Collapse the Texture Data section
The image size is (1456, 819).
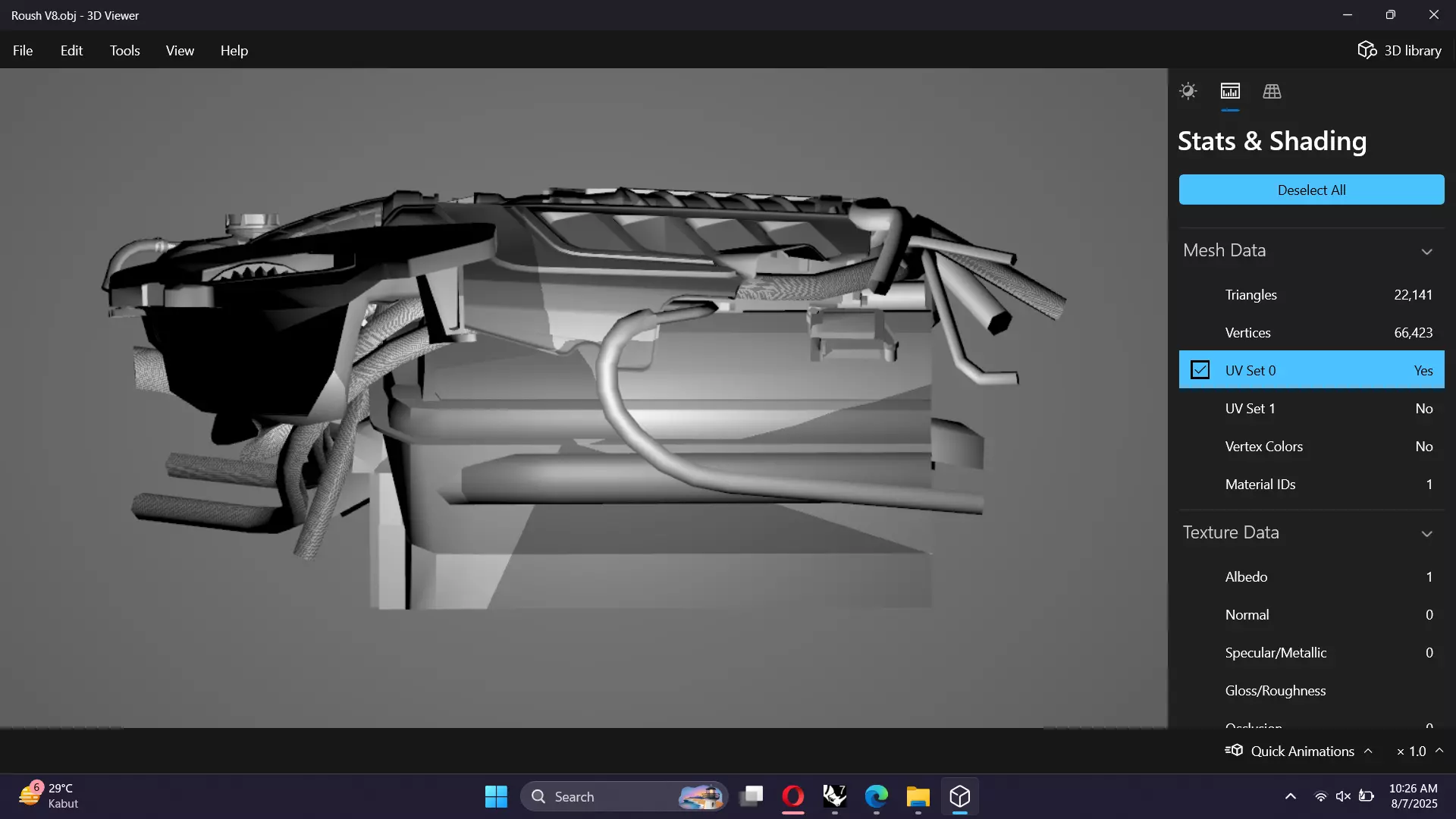(x=1426, y=533)
